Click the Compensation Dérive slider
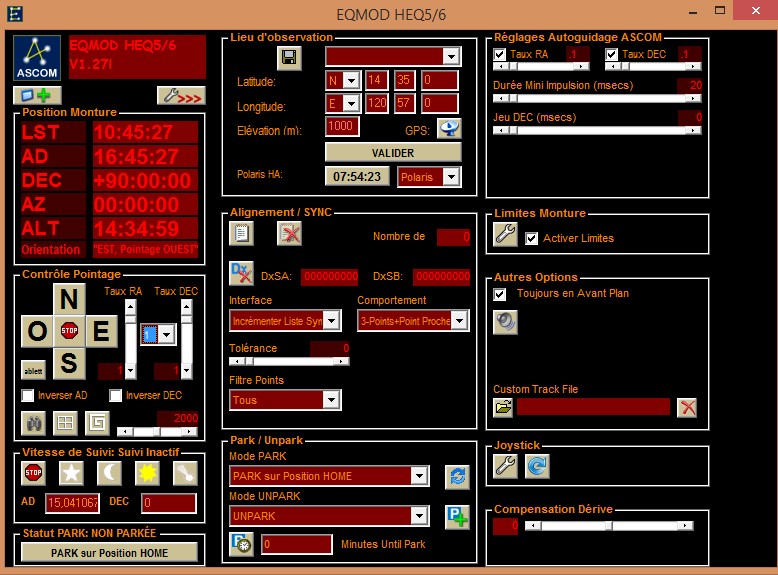Viewport: 778px width, 575px height. point(609,525)
